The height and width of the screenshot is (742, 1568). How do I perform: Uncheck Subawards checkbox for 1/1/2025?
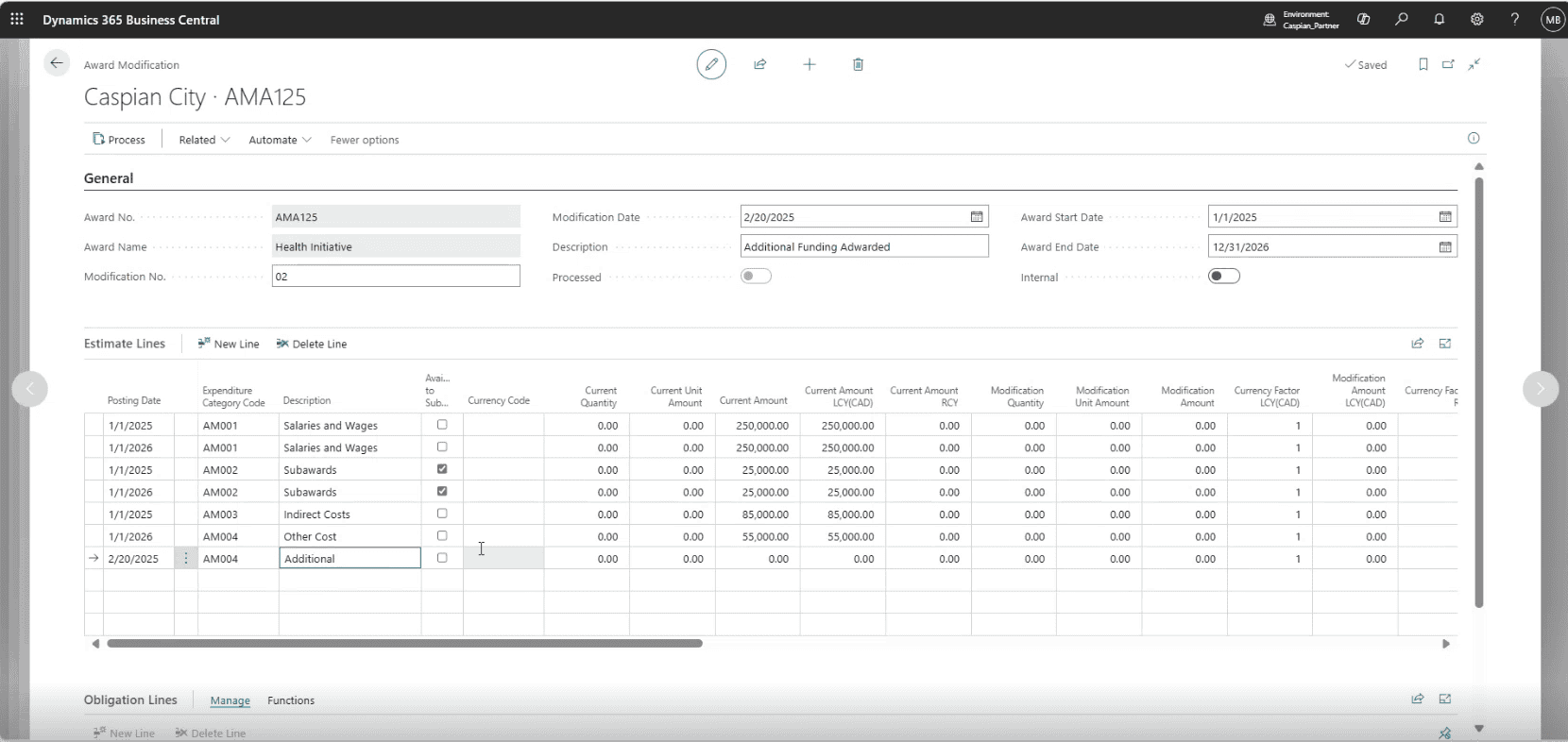[442, 469]
